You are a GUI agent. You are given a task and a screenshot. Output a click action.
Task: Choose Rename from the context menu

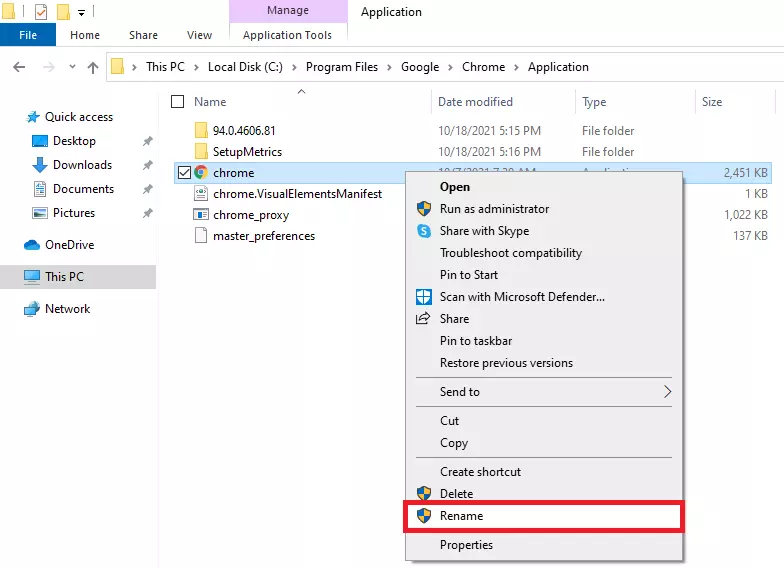coord(544,516)
